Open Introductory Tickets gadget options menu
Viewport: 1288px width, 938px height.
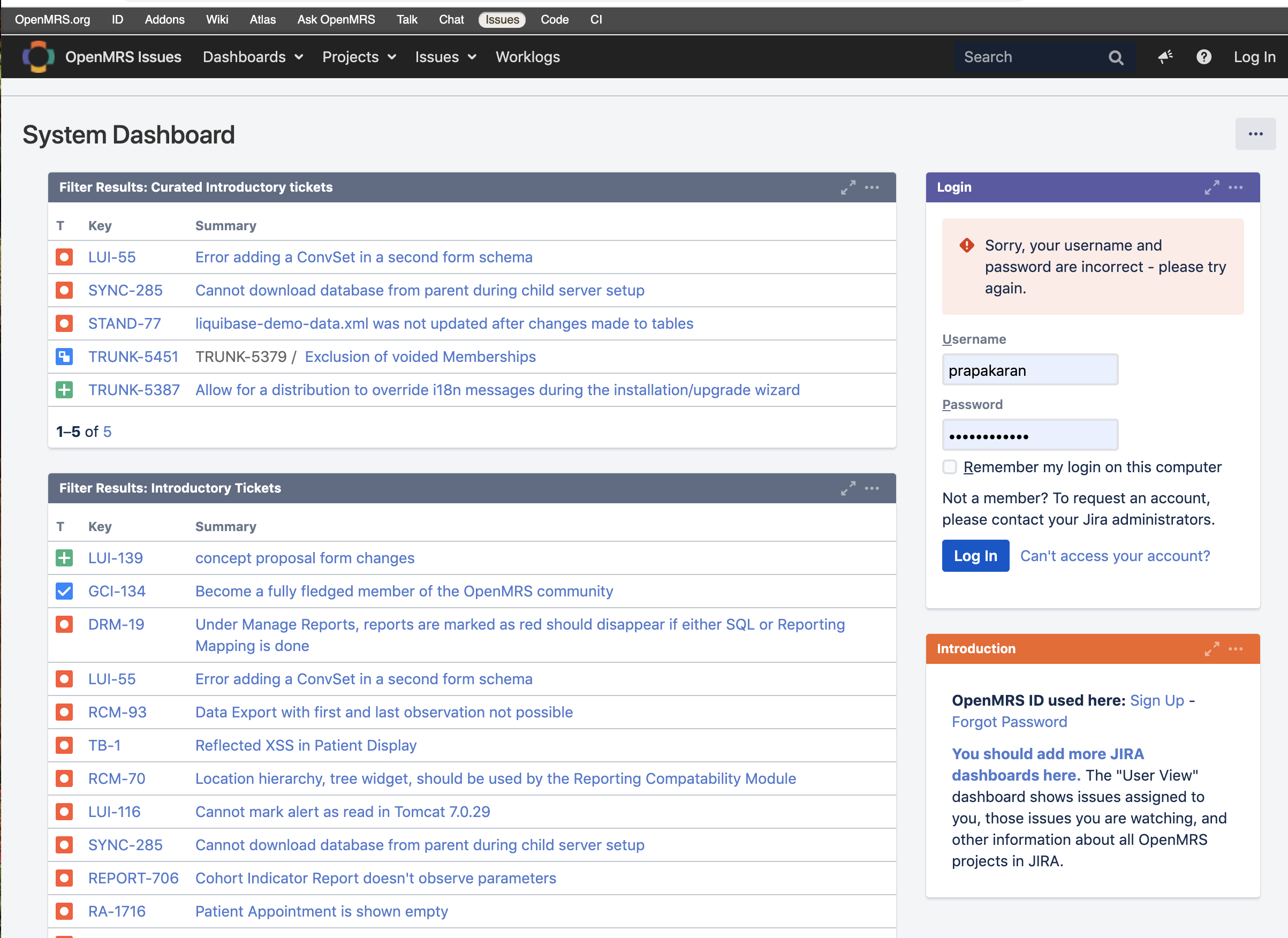pos(872,488)
